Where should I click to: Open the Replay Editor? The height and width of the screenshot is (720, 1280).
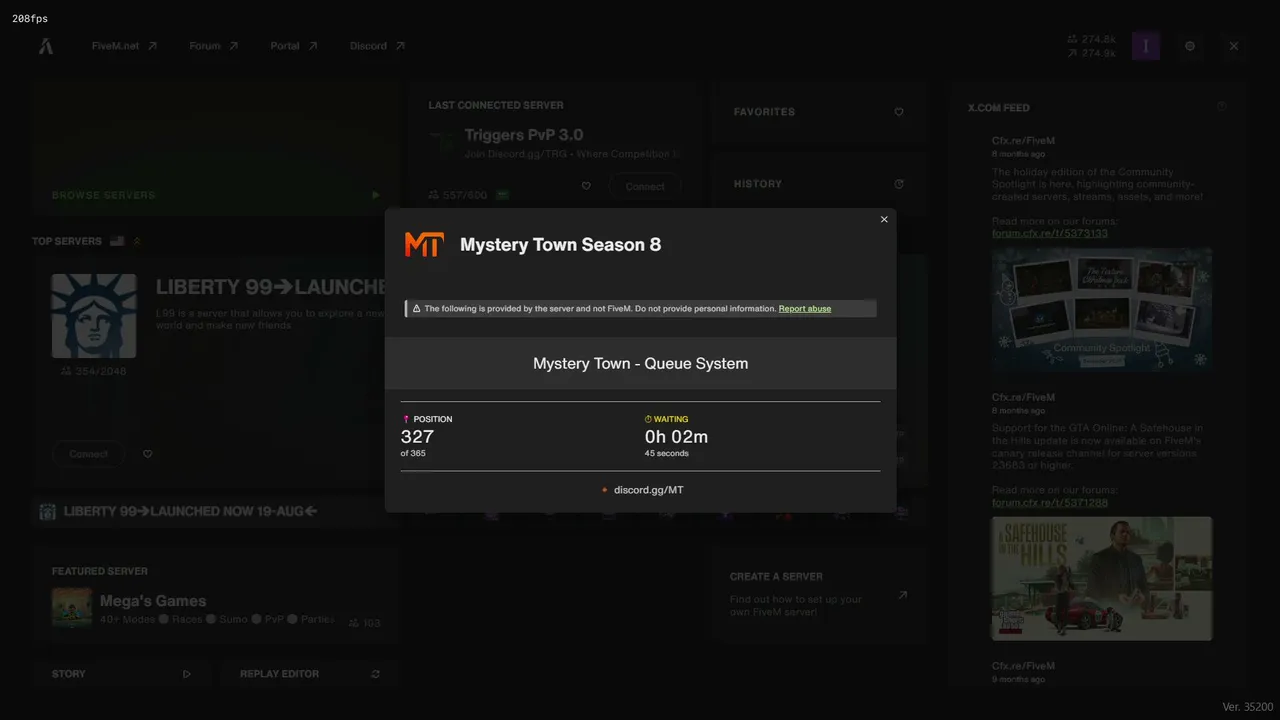point(311,674)
